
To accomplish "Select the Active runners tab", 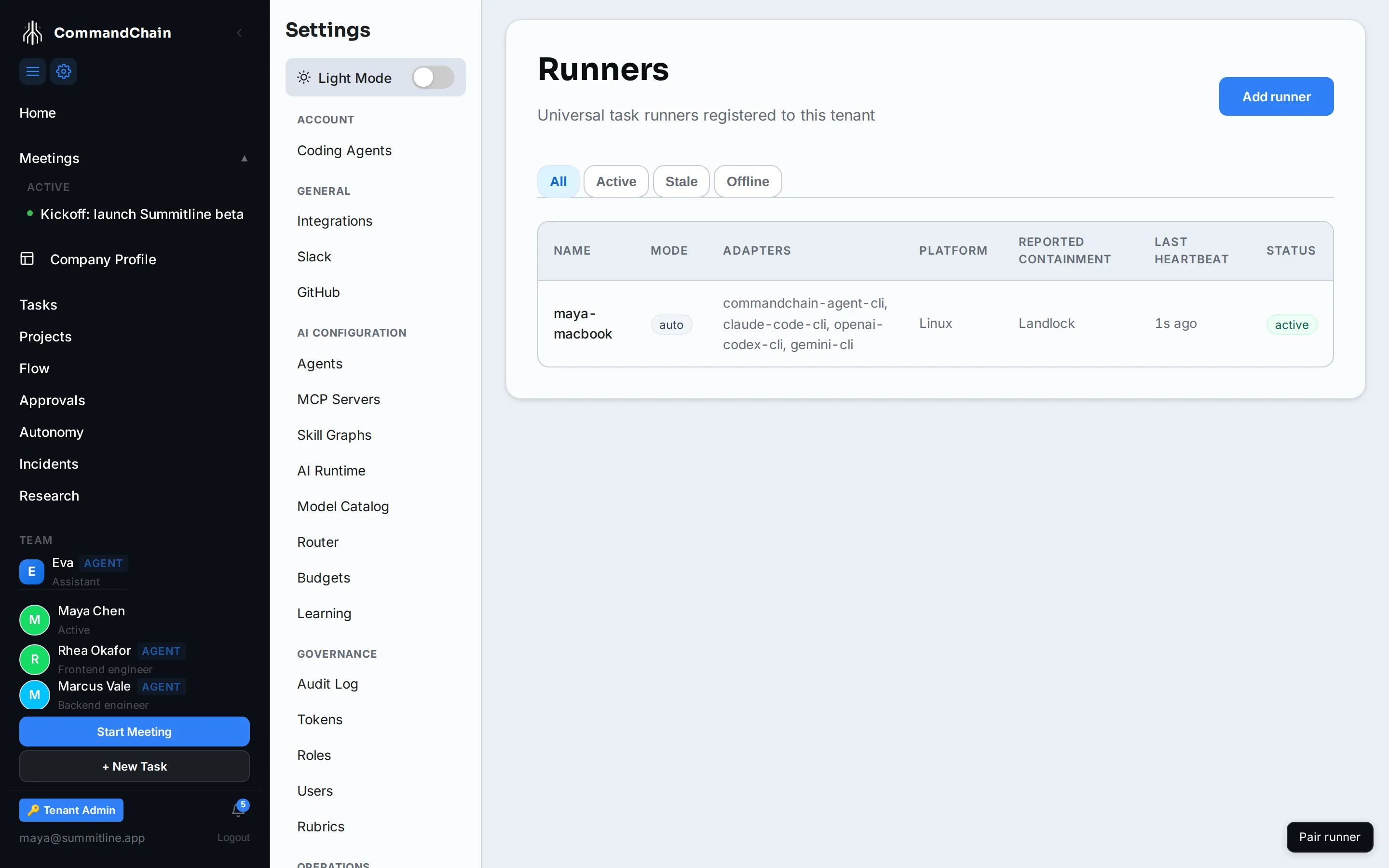I will [x=616, y=181].
